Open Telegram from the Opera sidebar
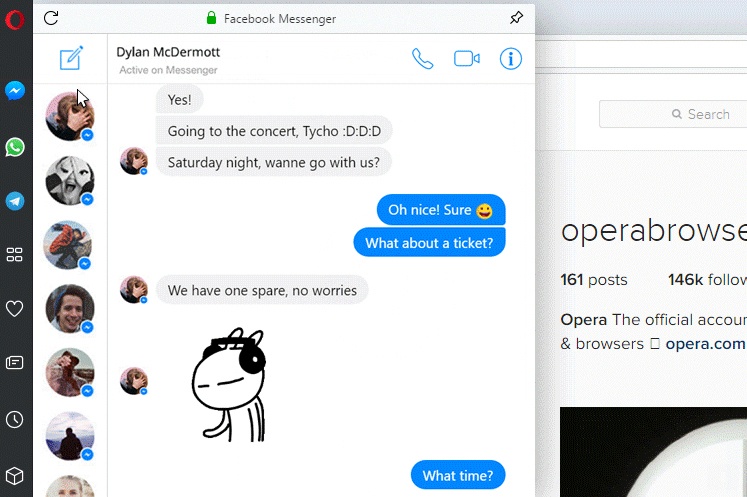Image resolution: width=747 pixels, height=497 pixels. point(15,201)
